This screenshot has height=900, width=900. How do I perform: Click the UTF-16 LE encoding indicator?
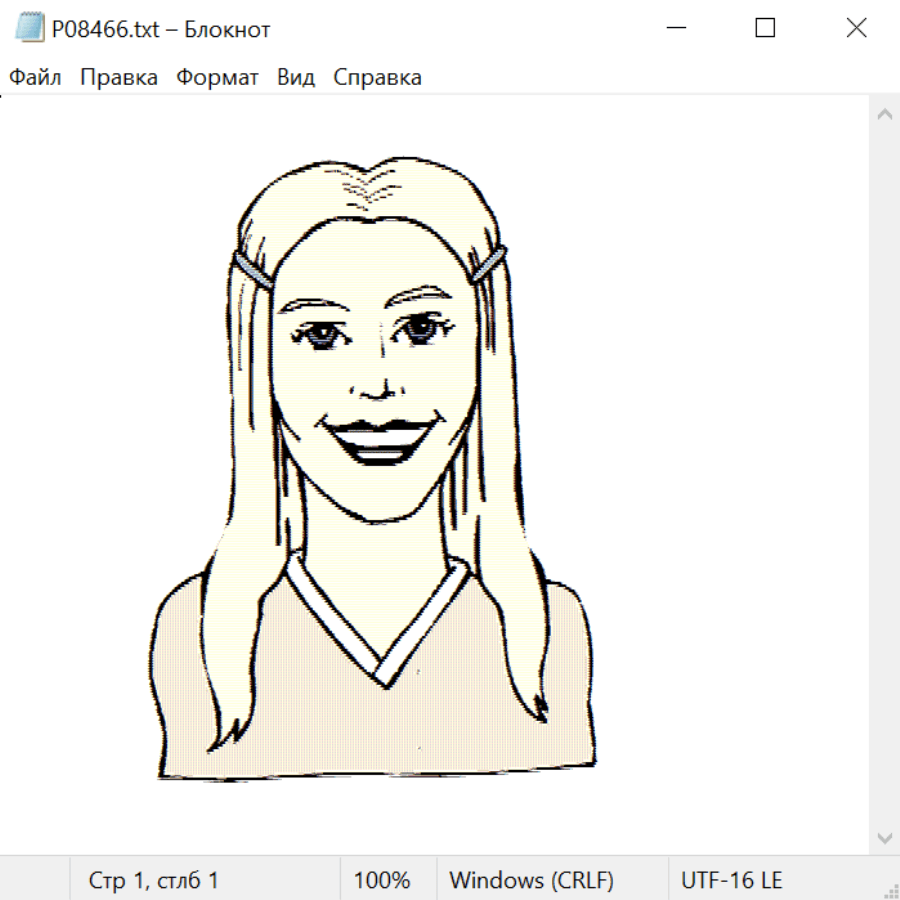click(x=732, y=881)
